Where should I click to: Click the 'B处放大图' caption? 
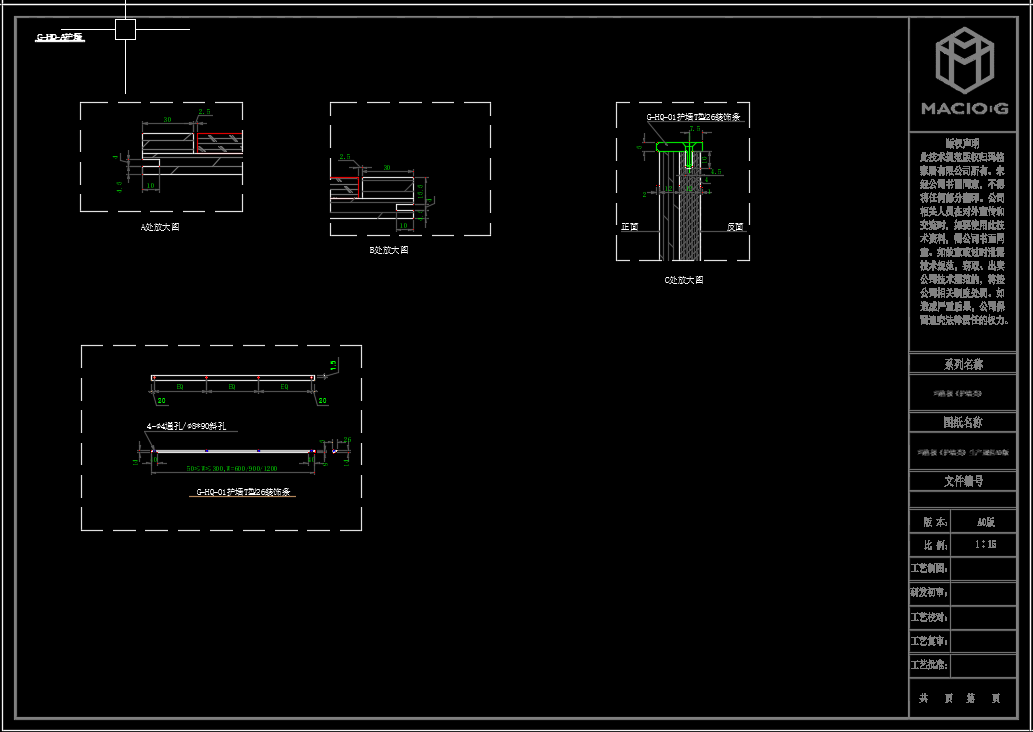coord(388,250)
